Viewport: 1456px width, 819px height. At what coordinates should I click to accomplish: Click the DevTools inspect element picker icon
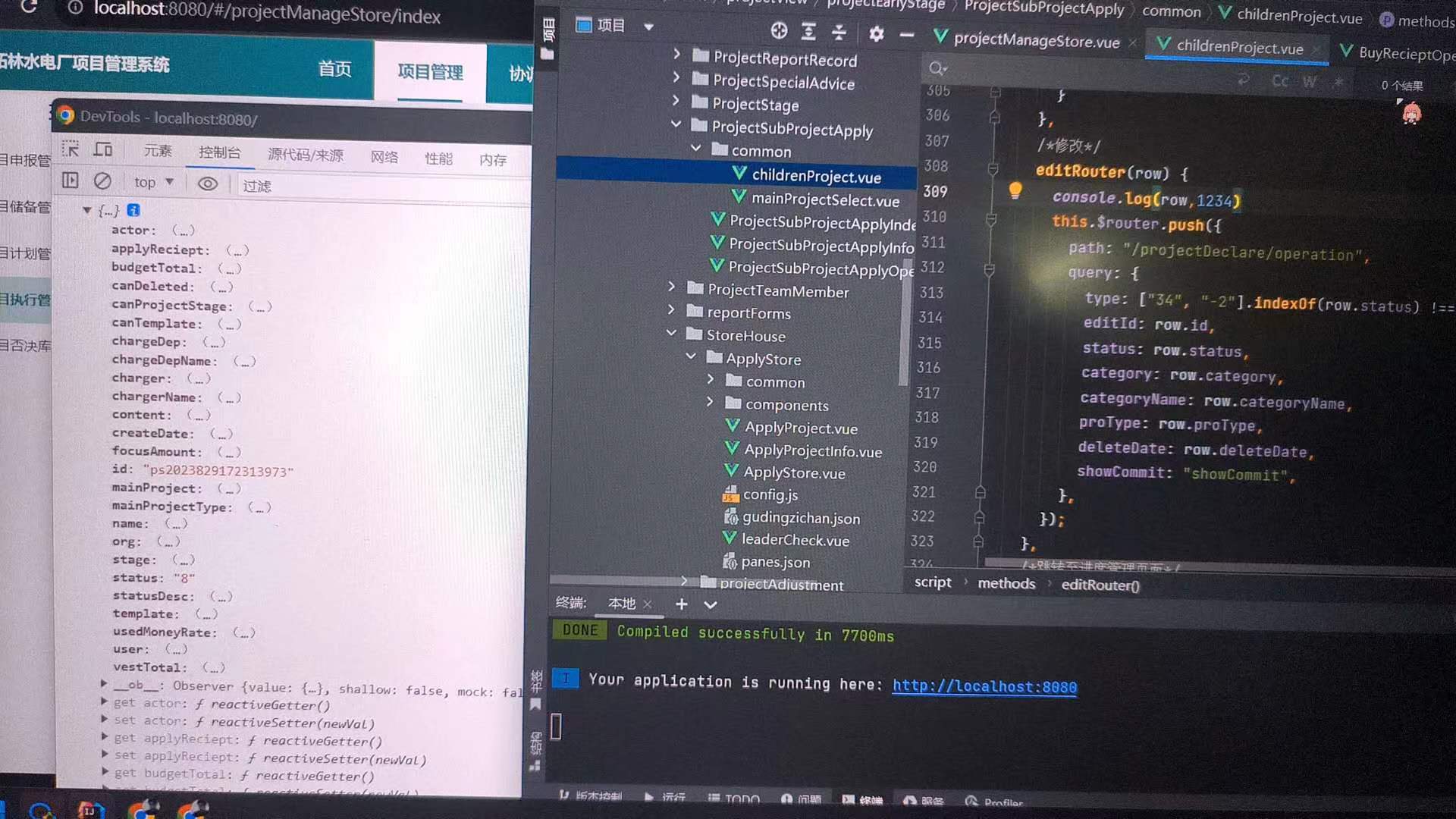[71, 149]
